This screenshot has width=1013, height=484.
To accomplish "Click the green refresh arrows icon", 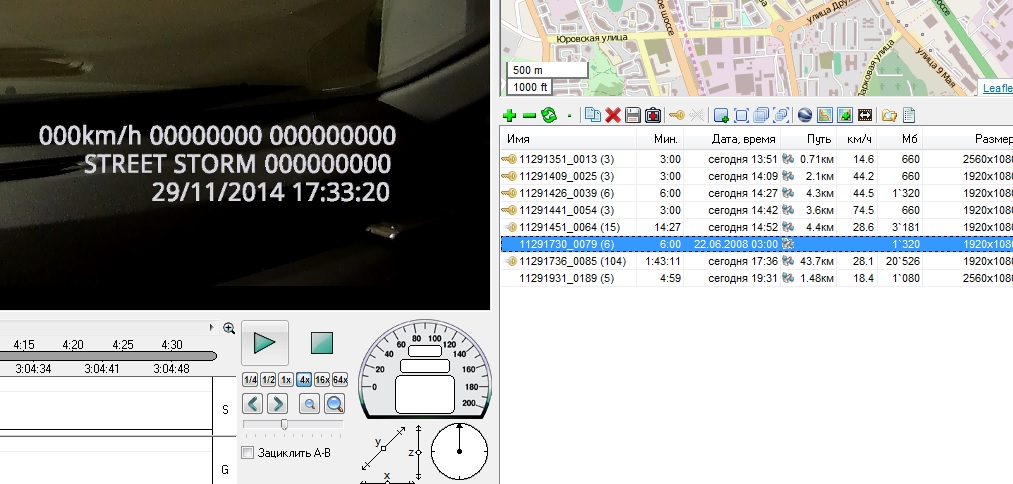I will [547, 116].
